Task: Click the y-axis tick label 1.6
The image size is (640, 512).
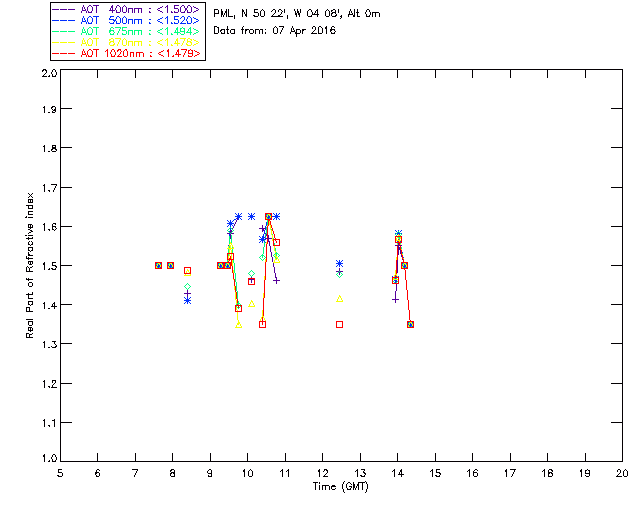Action: pyautogui.click(x=49, y=227)
